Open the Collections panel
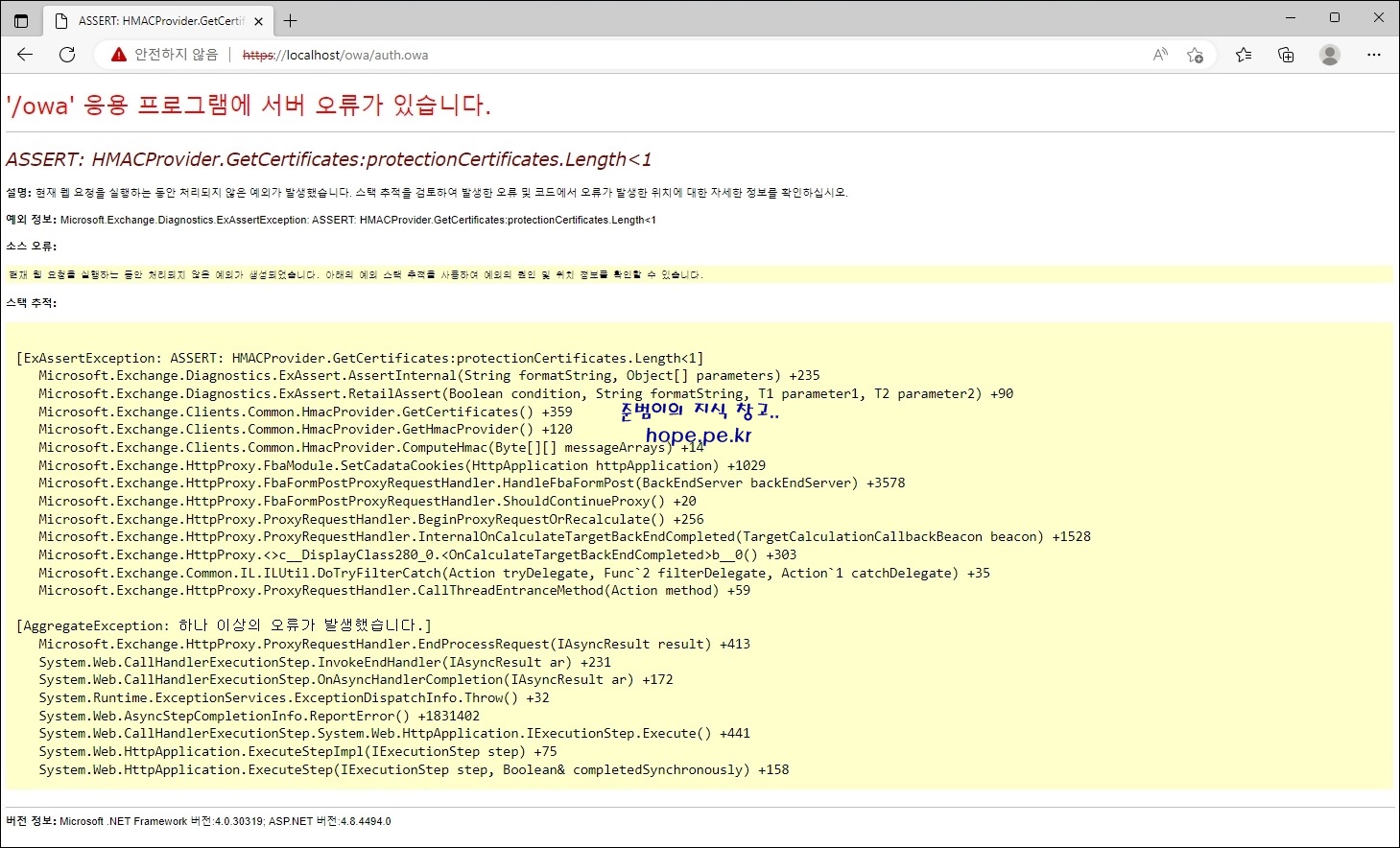Screen dimensions: 1400x848 click(1286, 55)
